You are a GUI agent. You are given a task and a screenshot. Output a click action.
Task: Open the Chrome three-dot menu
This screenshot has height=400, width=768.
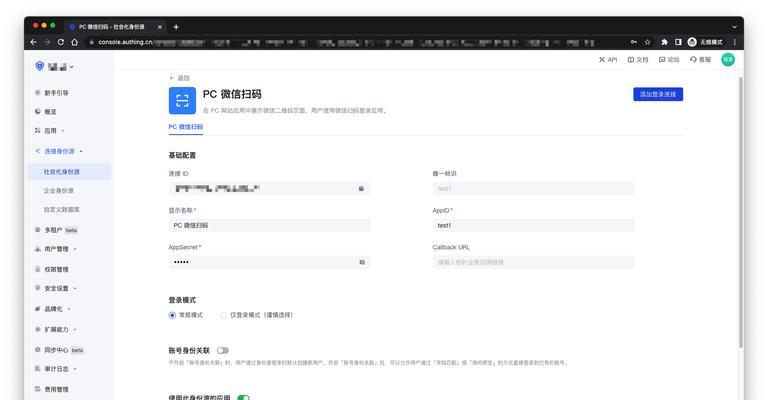tap(734, 42)
